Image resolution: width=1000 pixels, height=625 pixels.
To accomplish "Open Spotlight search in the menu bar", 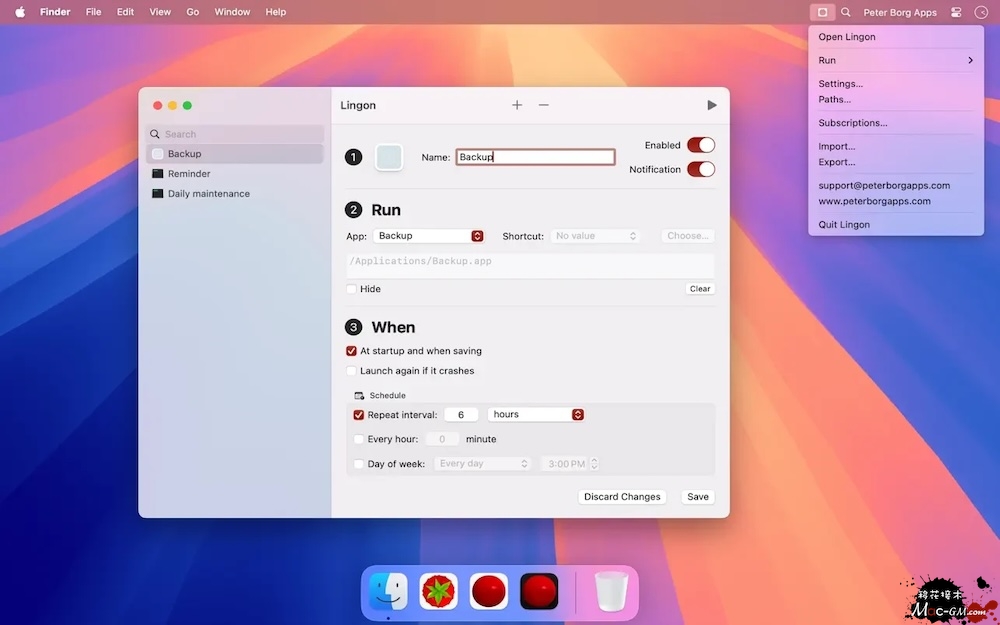I will click(846, 12).
